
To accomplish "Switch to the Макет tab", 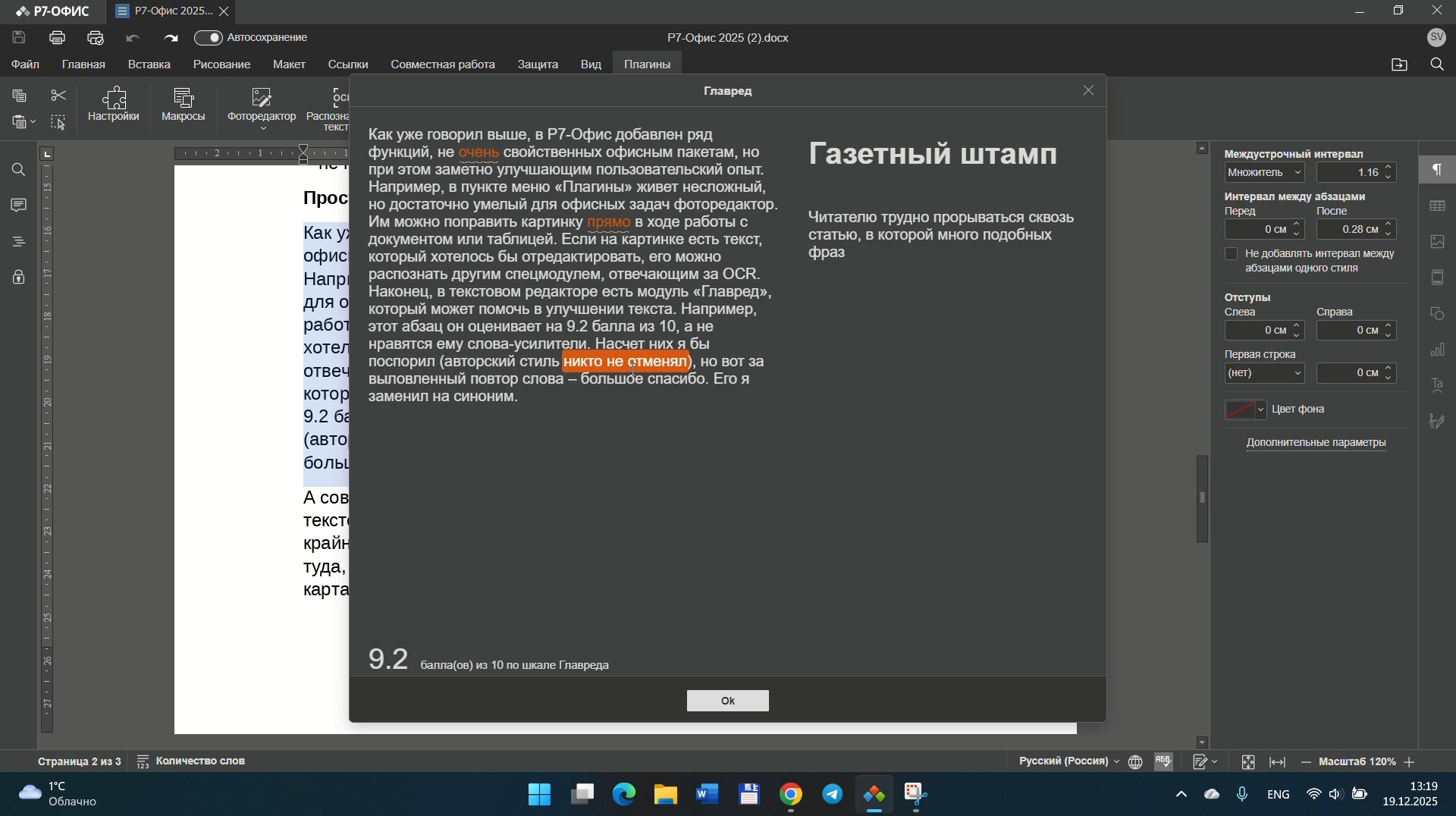I will (x=290, y=65).
